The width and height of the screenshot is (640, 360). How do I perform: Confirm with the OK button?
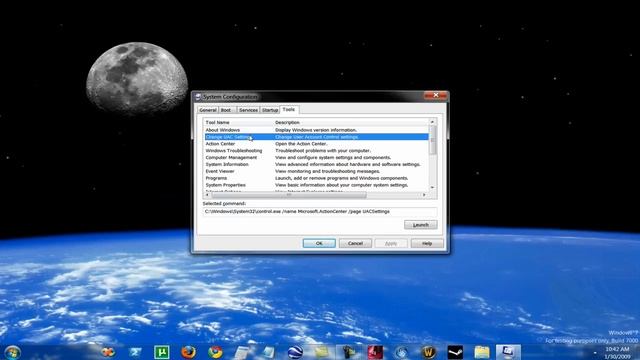(x=319, y=243)
